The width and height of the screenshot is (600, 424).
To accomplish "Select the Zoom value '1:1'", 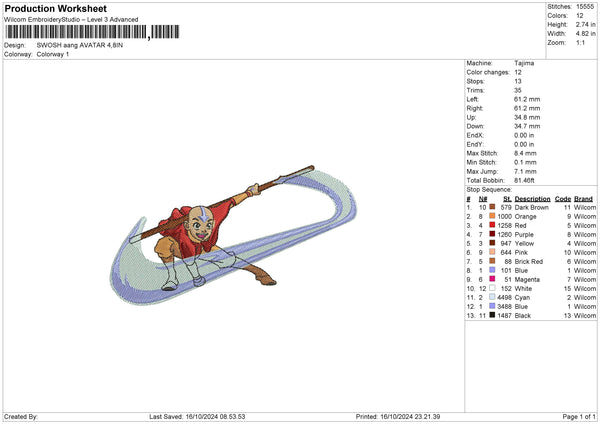I will click(580, 42).
